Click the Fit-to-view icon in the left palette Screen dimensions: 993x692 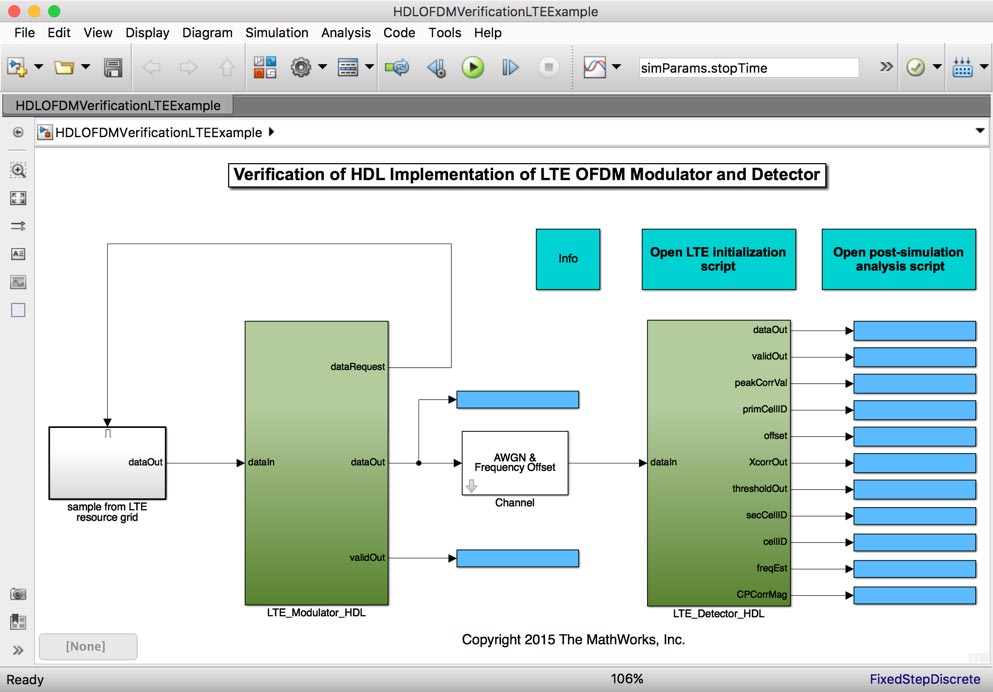17,198
